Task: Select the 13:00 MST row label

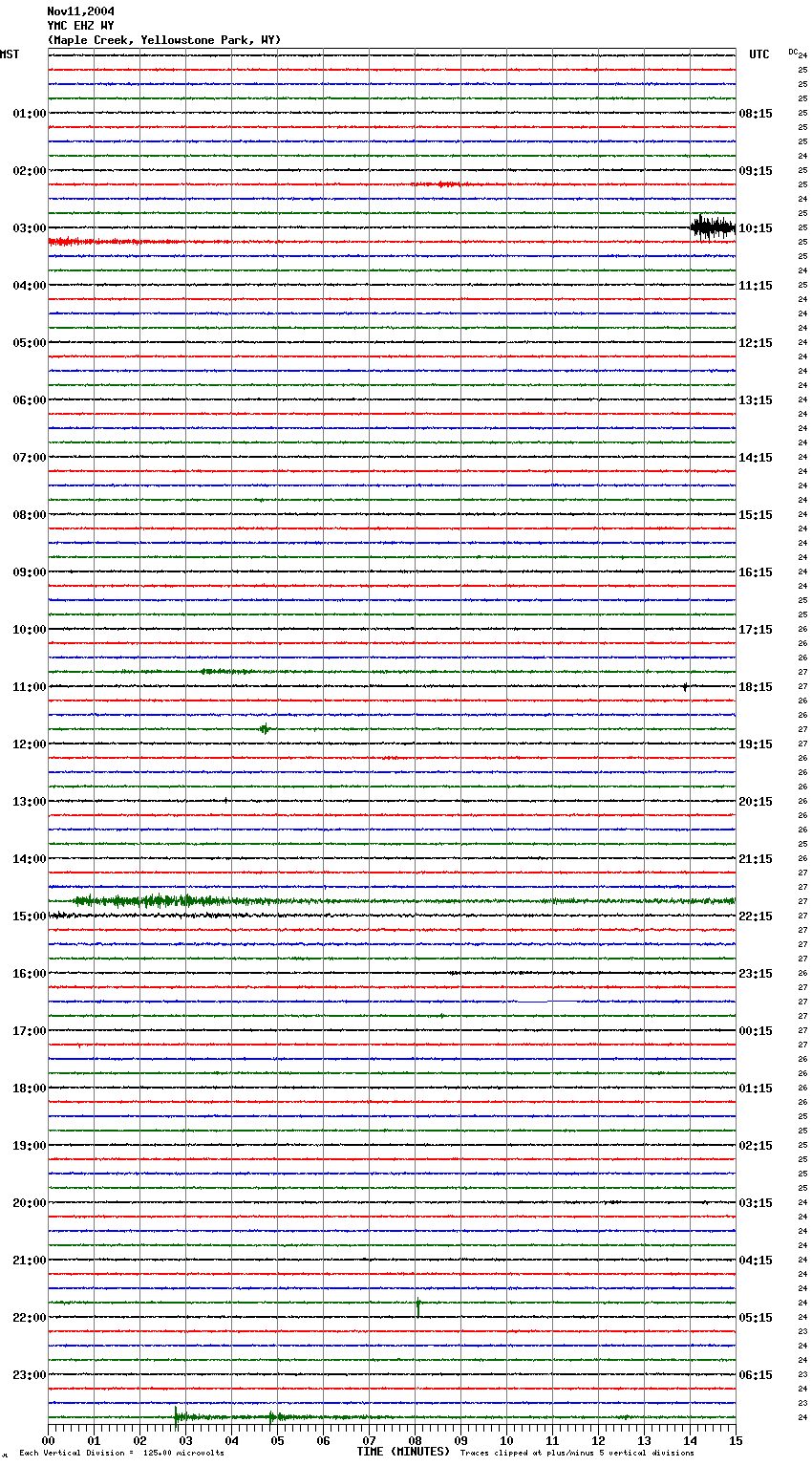Action: point(30,802)
